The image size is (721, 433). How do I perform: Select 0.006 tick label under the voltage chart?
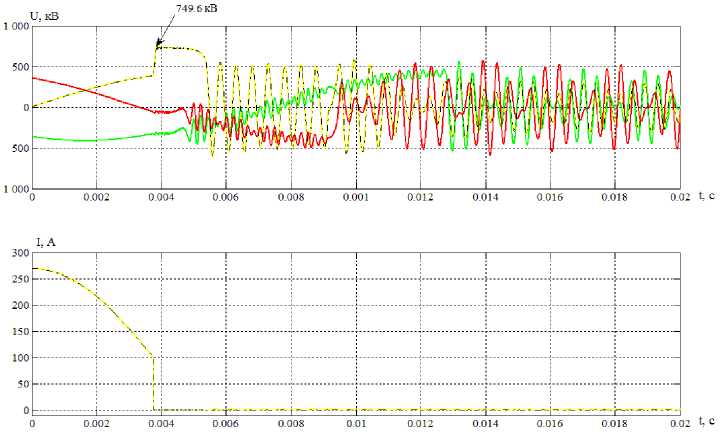[226, 197]
